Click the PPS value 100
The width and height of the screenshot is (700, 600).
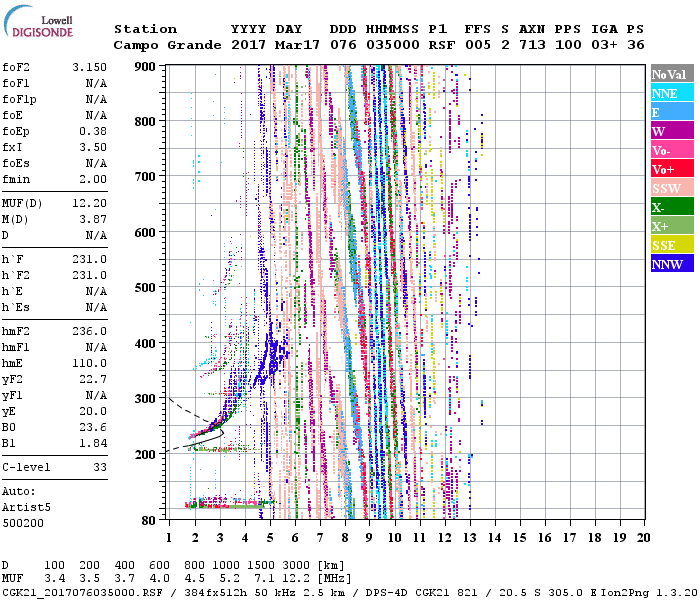click(568, 45)
